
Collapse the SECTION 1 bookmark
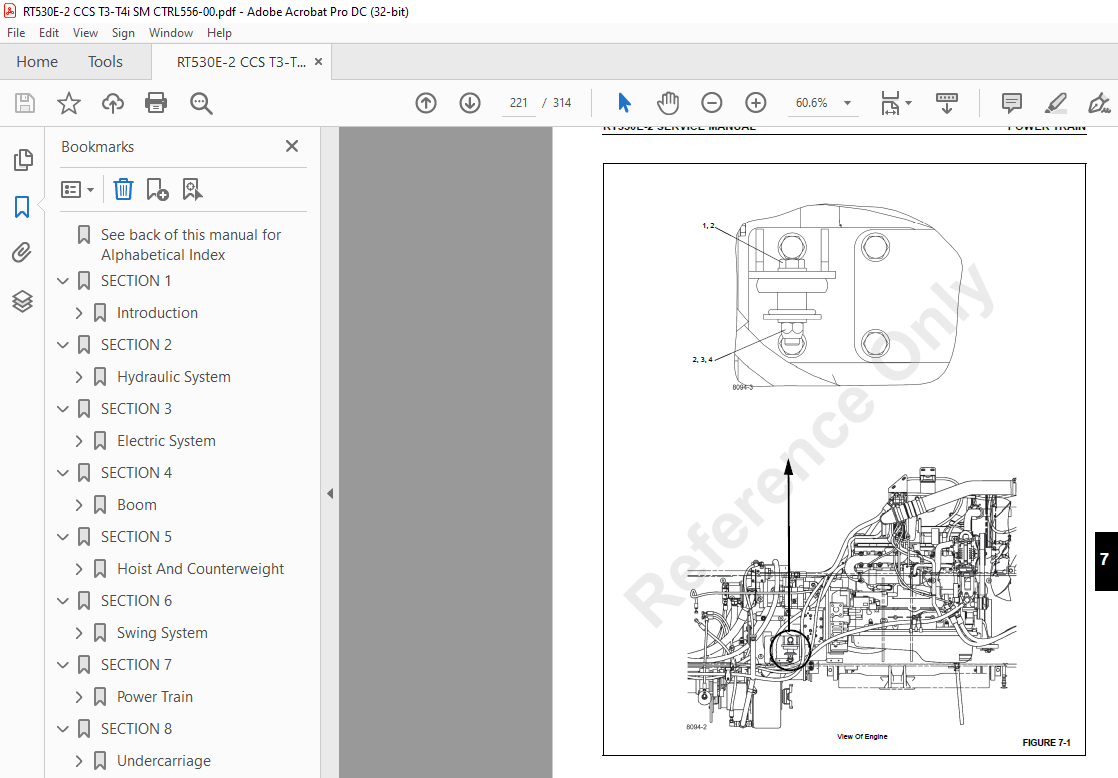point(63,281)
